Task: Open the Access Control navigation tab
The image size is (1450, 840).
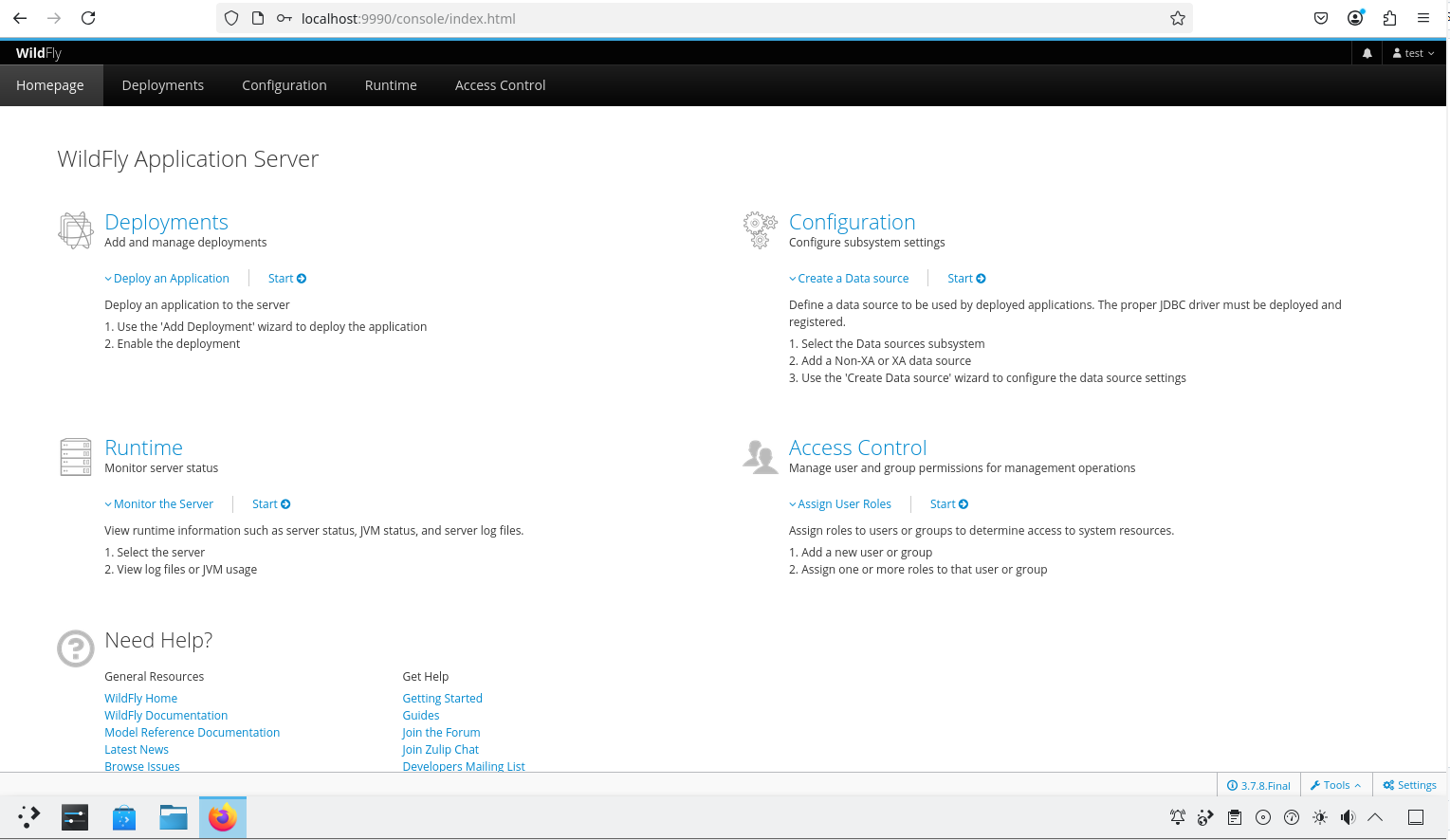Action: pyautogui.click(x=501, y=85)
